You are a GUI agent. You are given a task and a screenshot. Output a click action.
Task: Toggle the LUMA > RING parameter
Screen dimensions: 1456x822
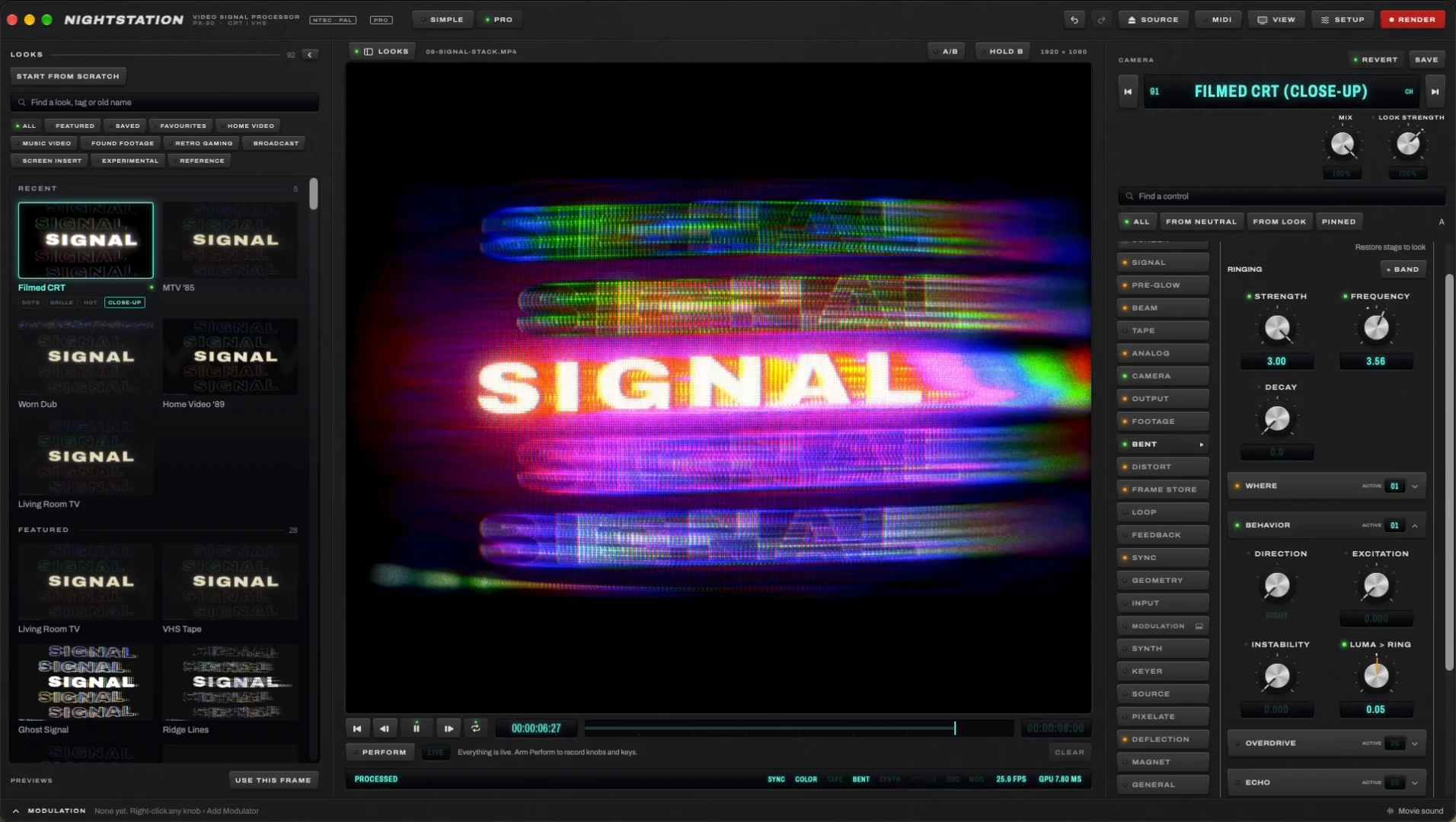tap(1344, 645)
